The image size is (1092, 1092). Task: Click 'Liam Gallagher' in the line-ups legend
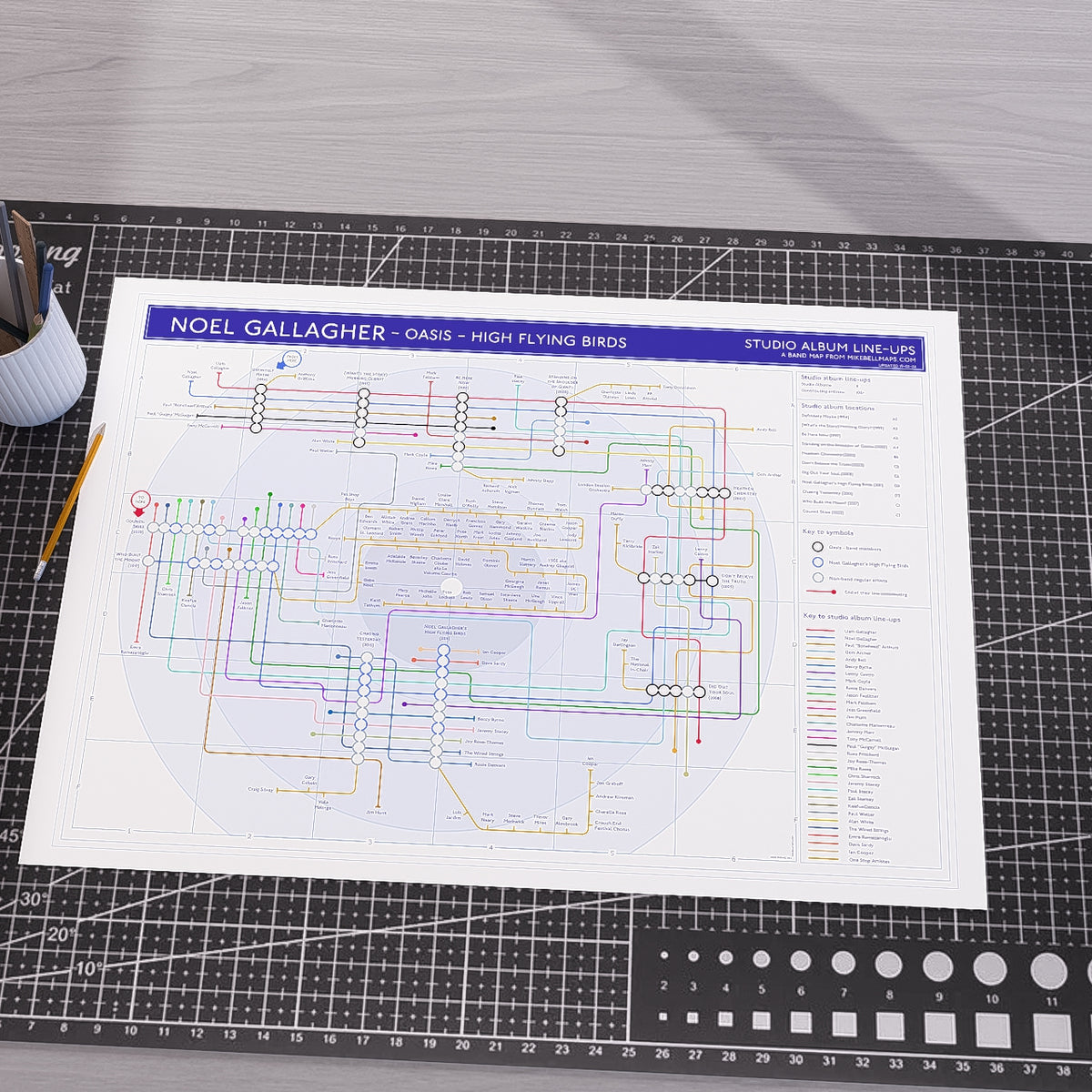click(x=862, y=631)
